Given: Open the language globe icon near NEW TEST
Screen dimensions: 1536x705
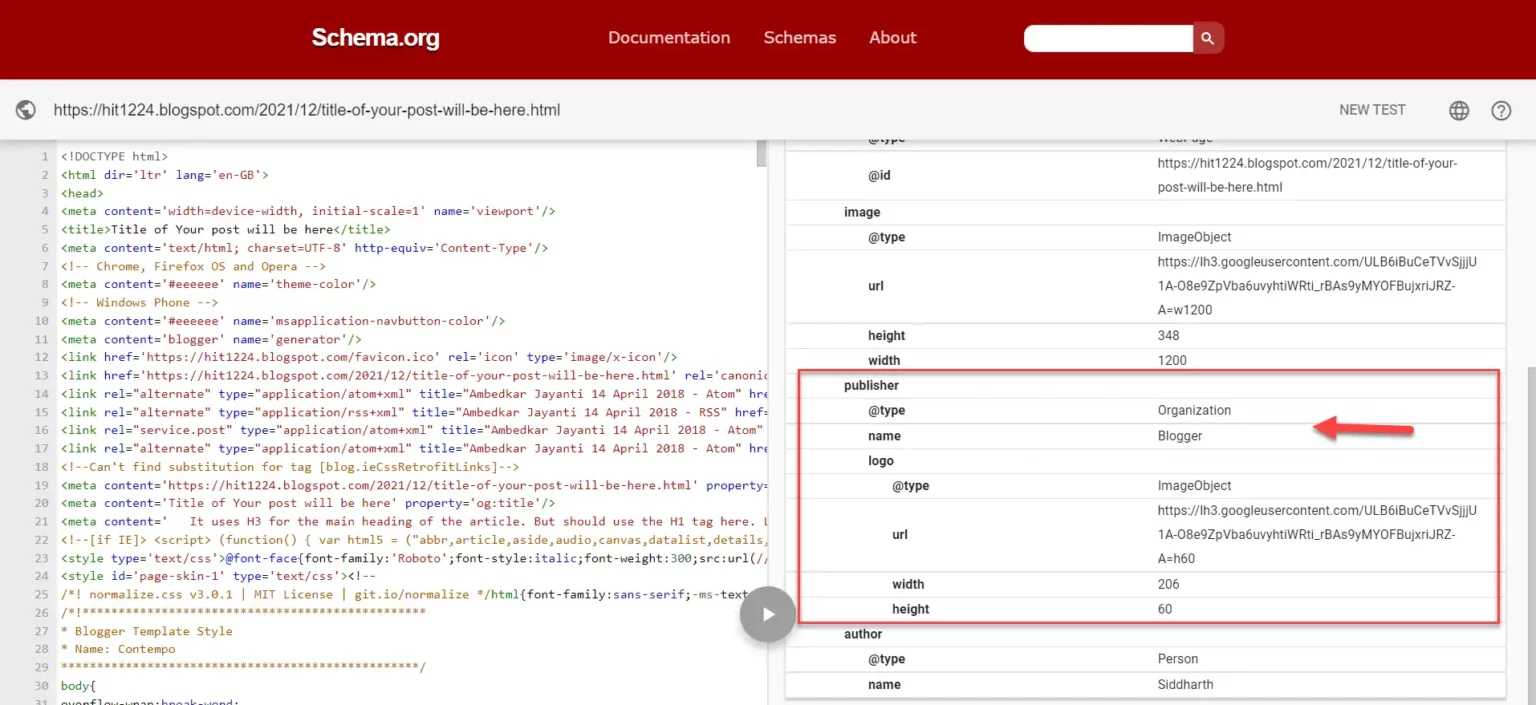Looking at the screenshot, I should 1459,111.
